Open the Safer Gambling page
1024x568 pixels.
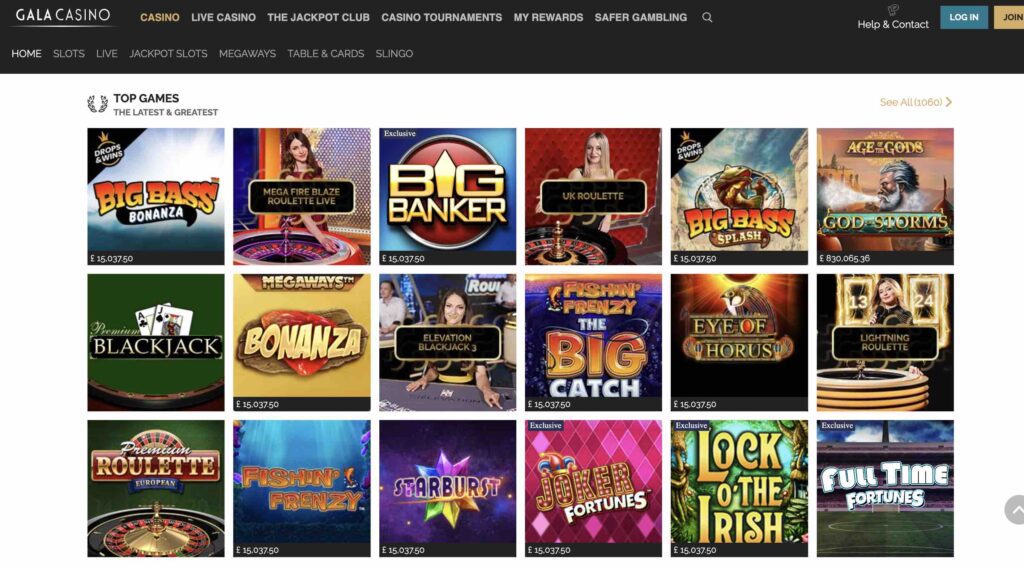click(x=641, y=18)
